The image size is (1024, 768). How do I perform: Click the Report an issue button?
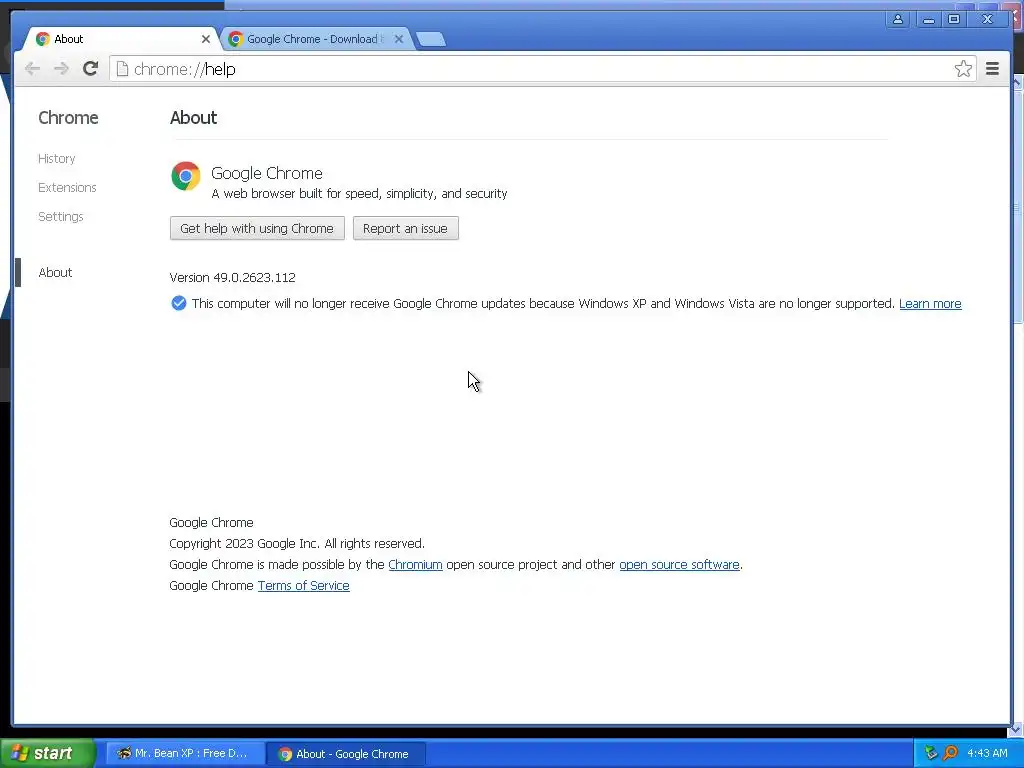click(x=406, y=229)
